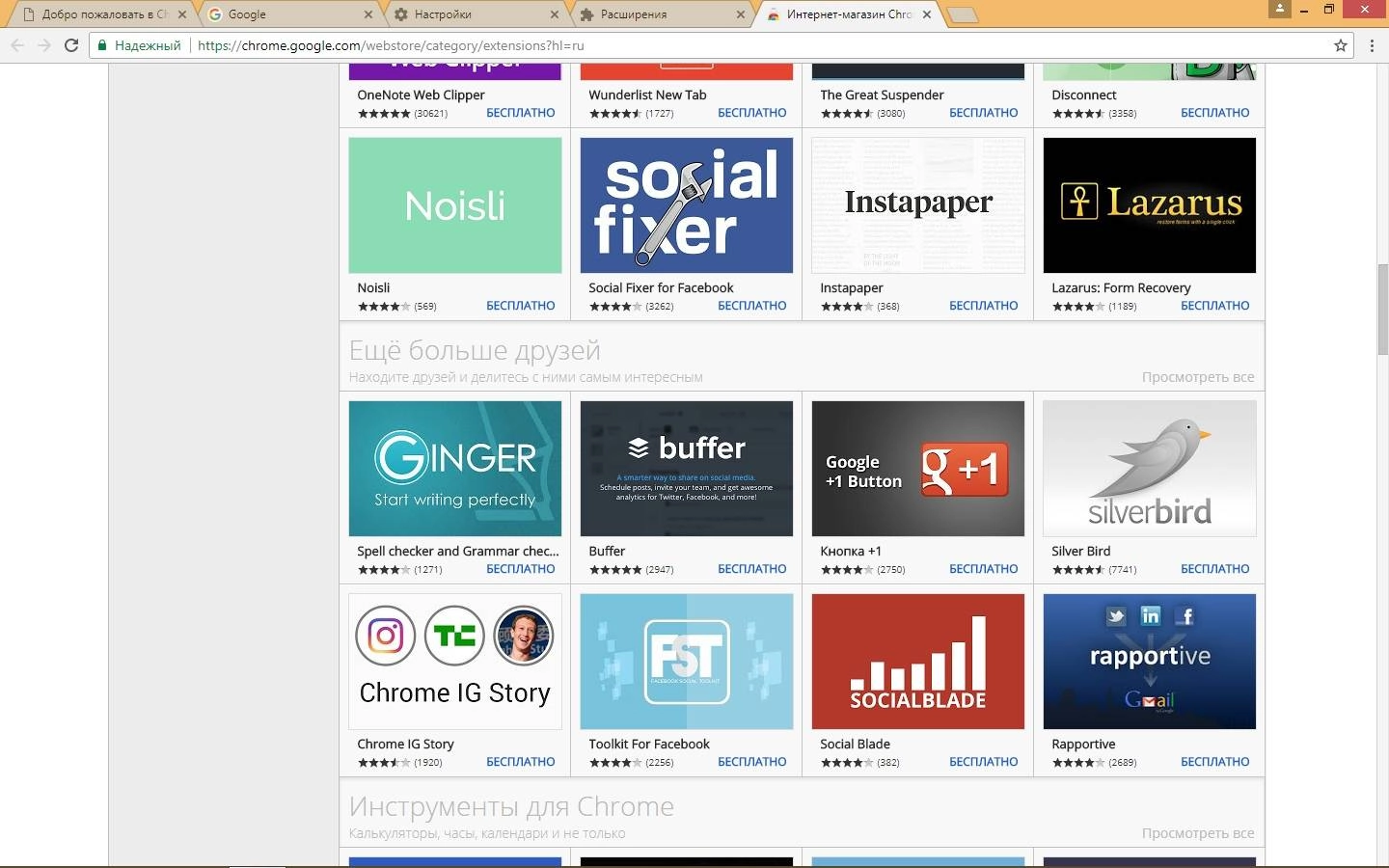Viewport: 1389px width, 868px height.
Task: Click the star rating of Social Blade
Action: (847, 763)
